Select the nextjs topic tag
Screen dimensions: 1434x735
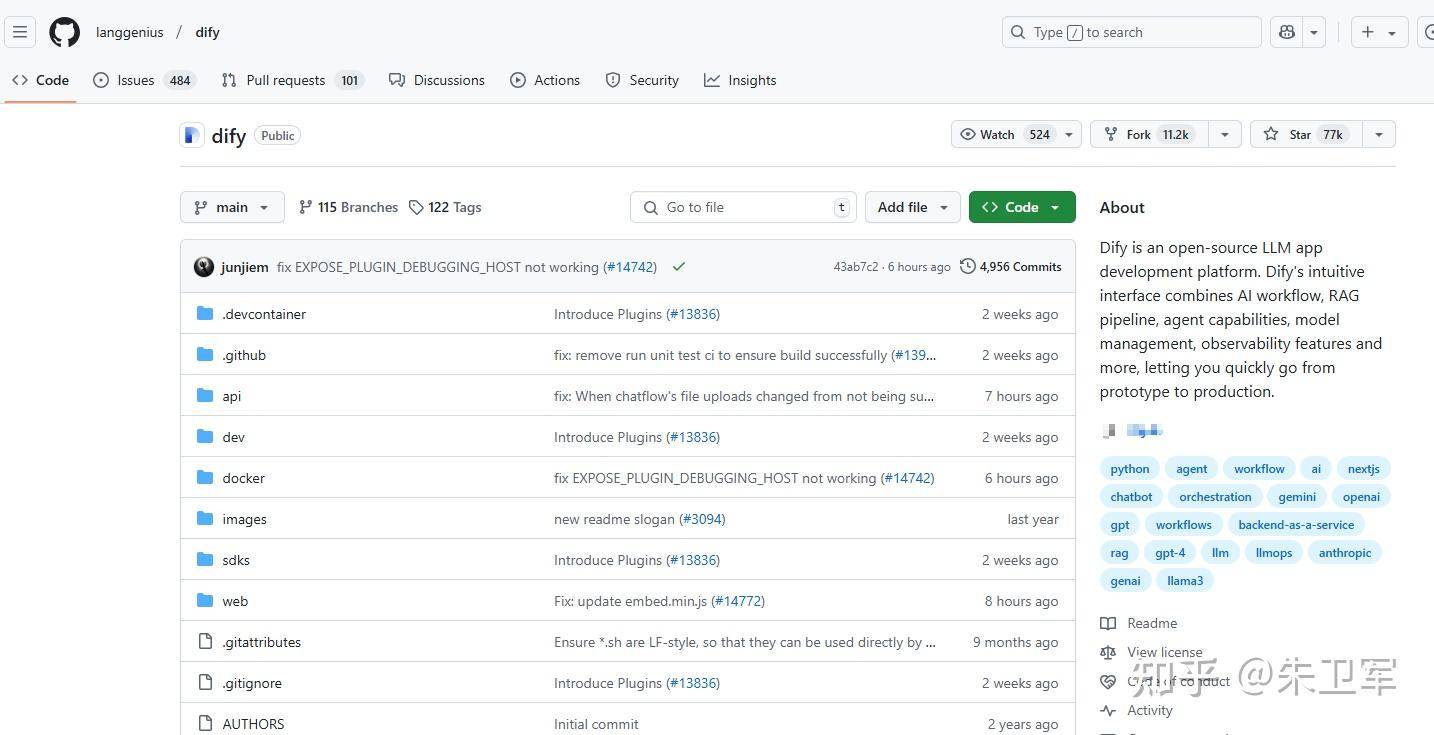1363,469
